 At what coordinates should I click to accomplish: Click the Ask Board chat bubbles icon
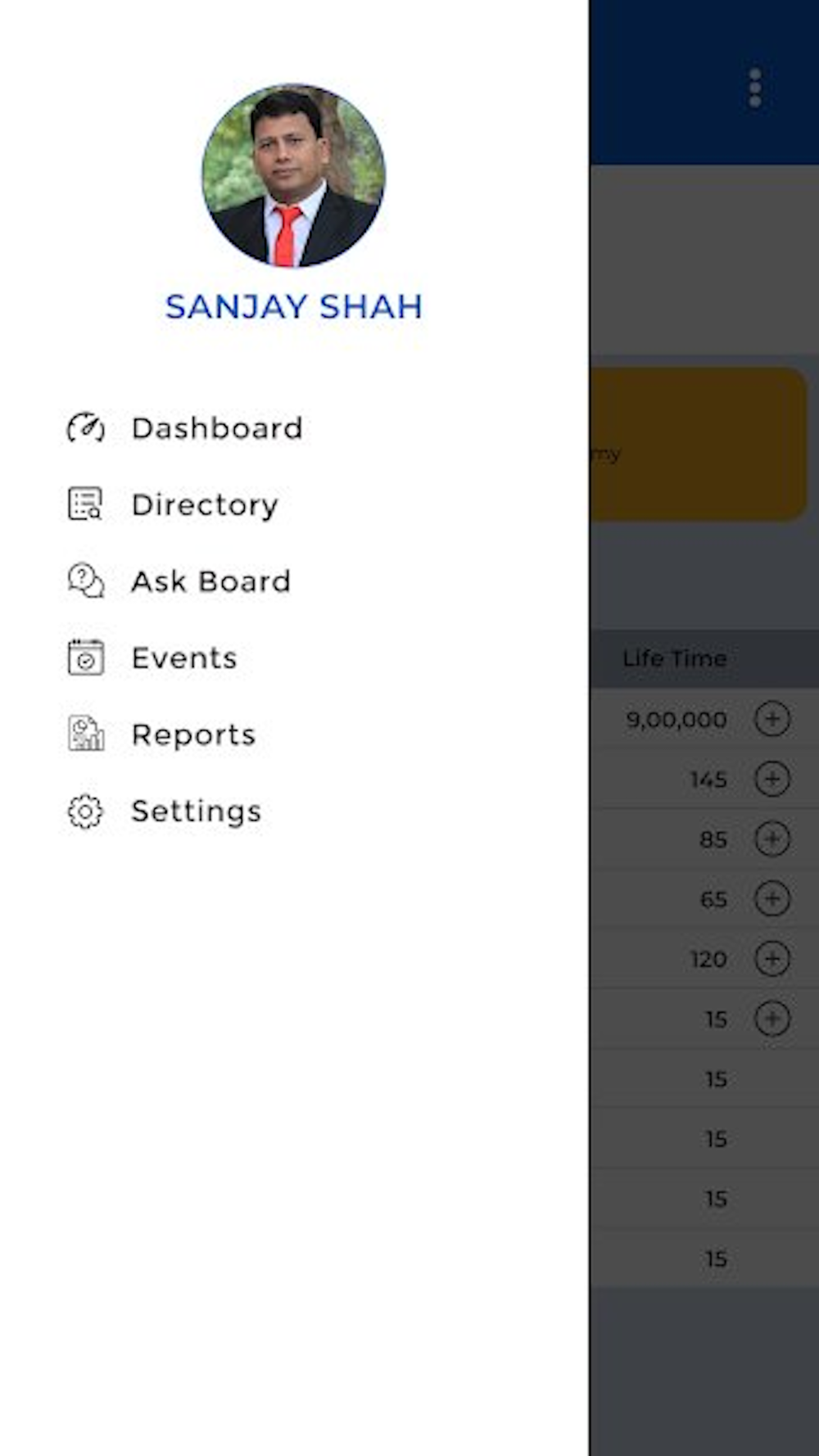click(85, 581)
